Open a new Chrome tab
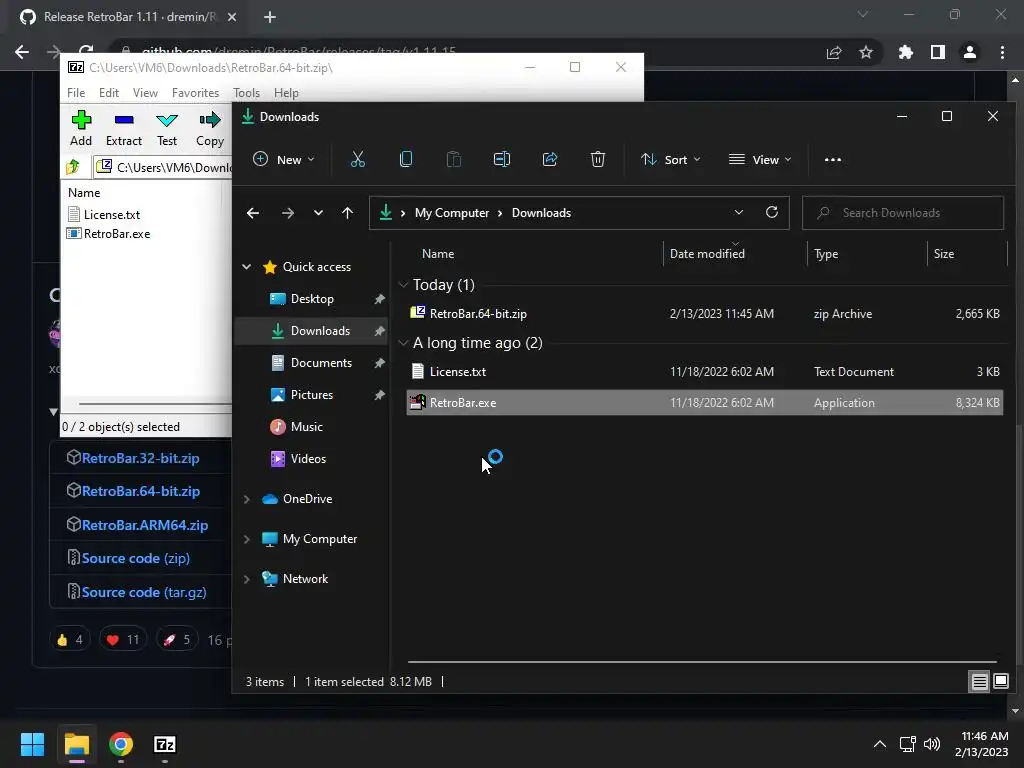The width and height of the screenshot is (1024, 768). pyautogui.click(x=270, y=17)
